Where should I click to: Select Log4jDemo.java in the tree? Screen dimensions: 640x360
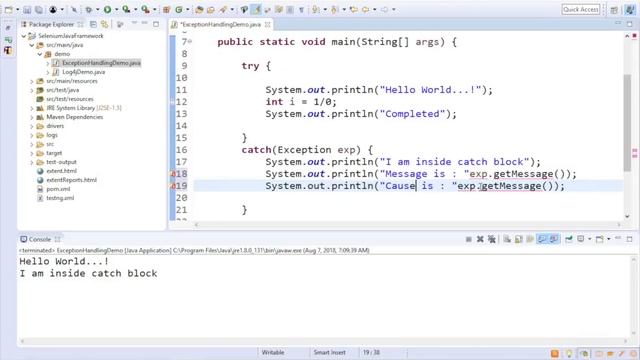84,72
